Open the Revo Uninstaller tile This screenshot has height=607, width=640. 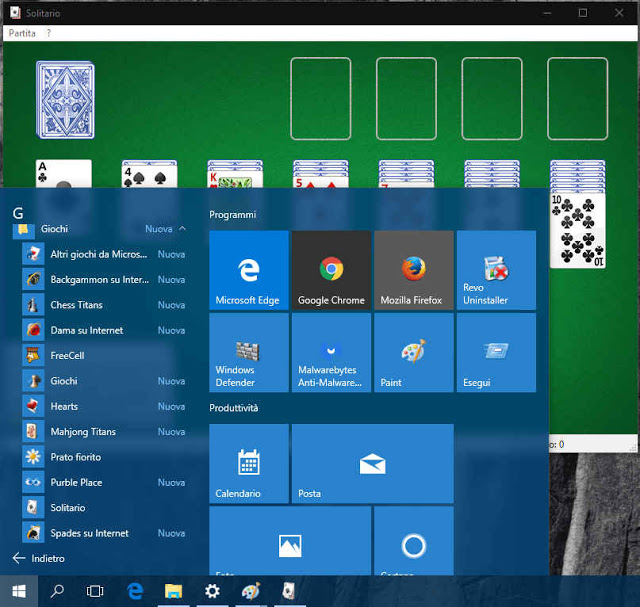tap(496, 270)
